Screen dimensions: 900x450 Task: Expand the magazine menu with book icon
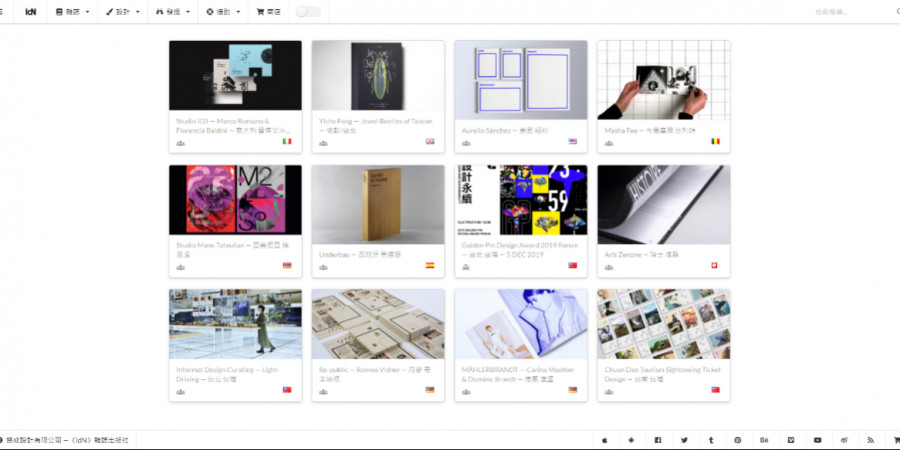click(x=73, y=11)
